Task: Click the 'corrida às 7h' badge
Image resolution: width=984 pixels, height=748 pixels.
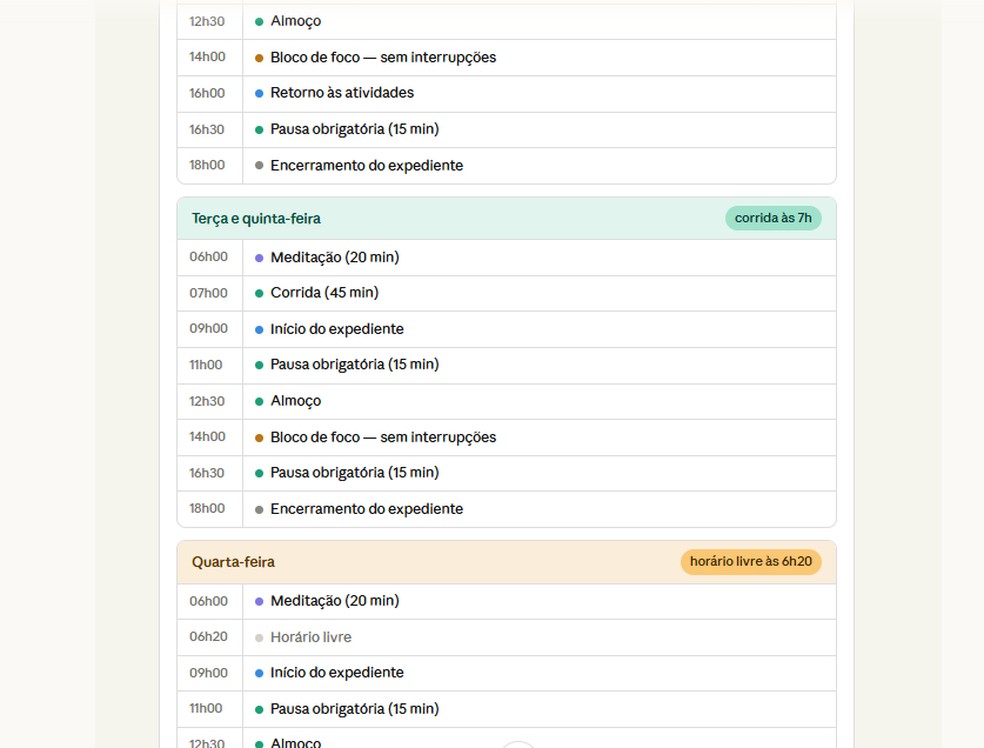Action: click(773, 218)
